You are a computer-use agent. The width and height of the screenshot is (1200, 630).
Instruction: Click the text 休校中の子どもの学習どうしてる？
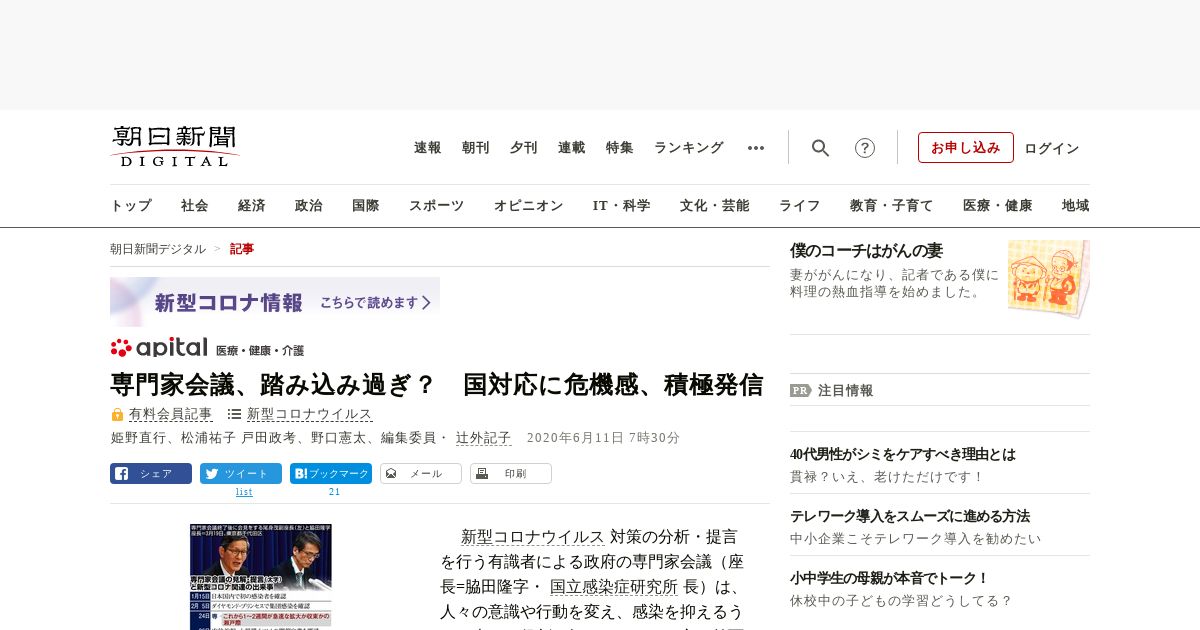point(901,601)
